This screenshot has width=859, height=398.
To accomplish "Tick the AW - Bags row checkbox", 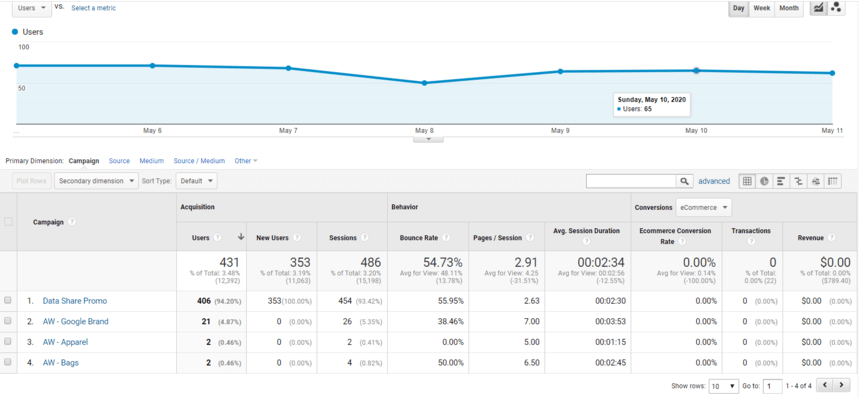I will [8, 362].
